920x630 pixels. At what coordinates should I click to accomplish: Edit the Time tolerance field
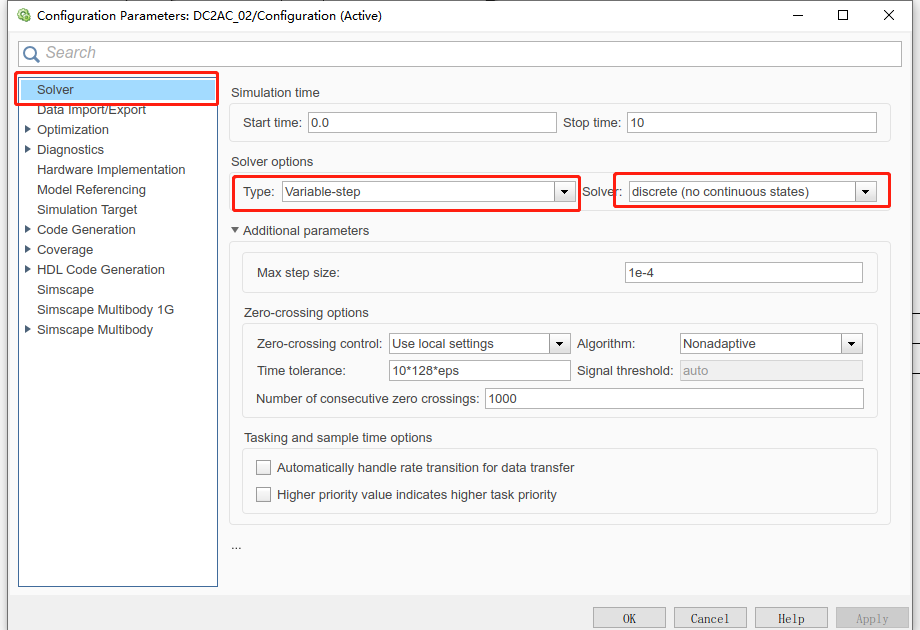[479, 371]
